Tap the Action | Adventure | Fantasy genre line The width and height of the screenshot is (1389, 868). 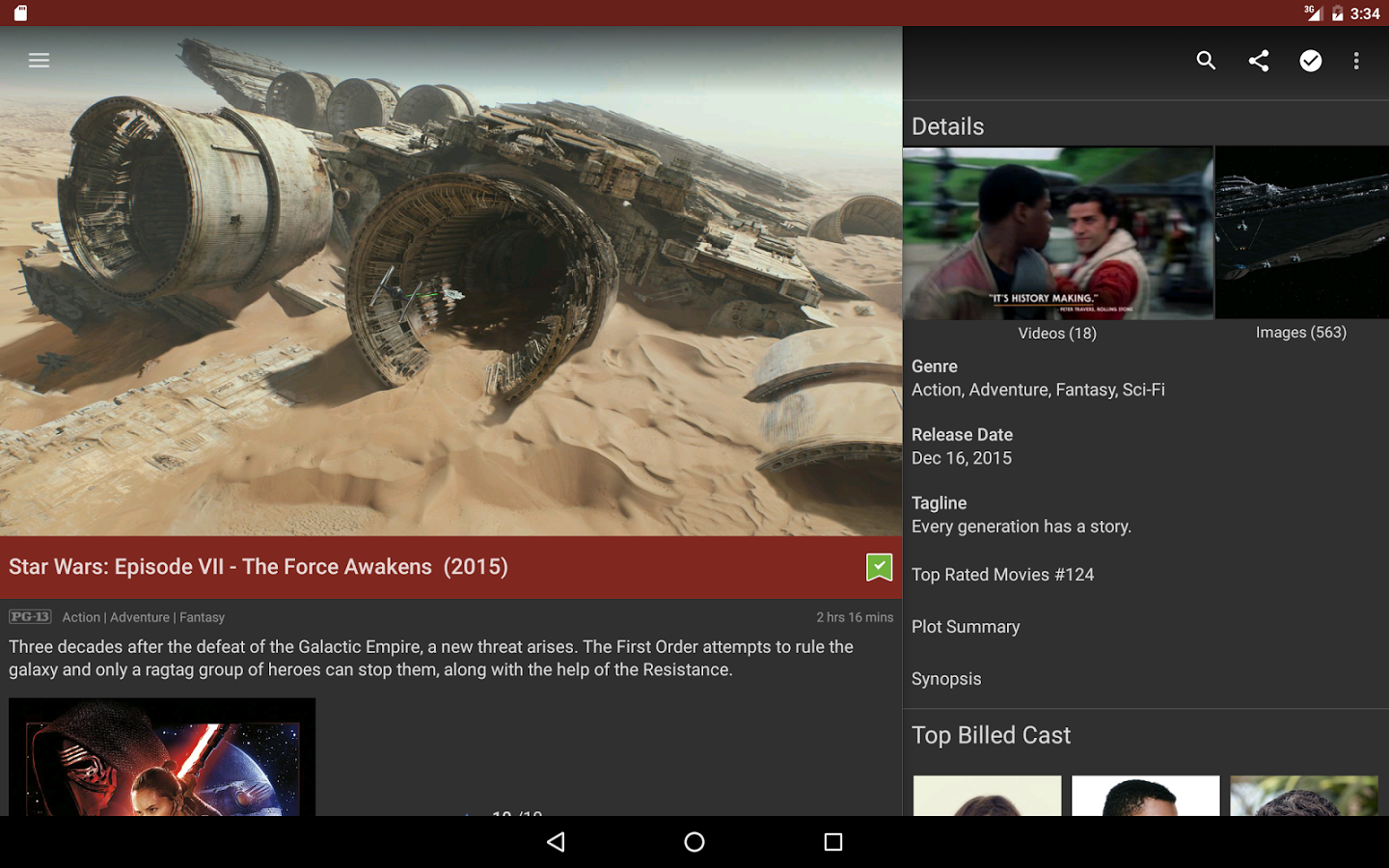pyautogui.click(x=144, y=617)
